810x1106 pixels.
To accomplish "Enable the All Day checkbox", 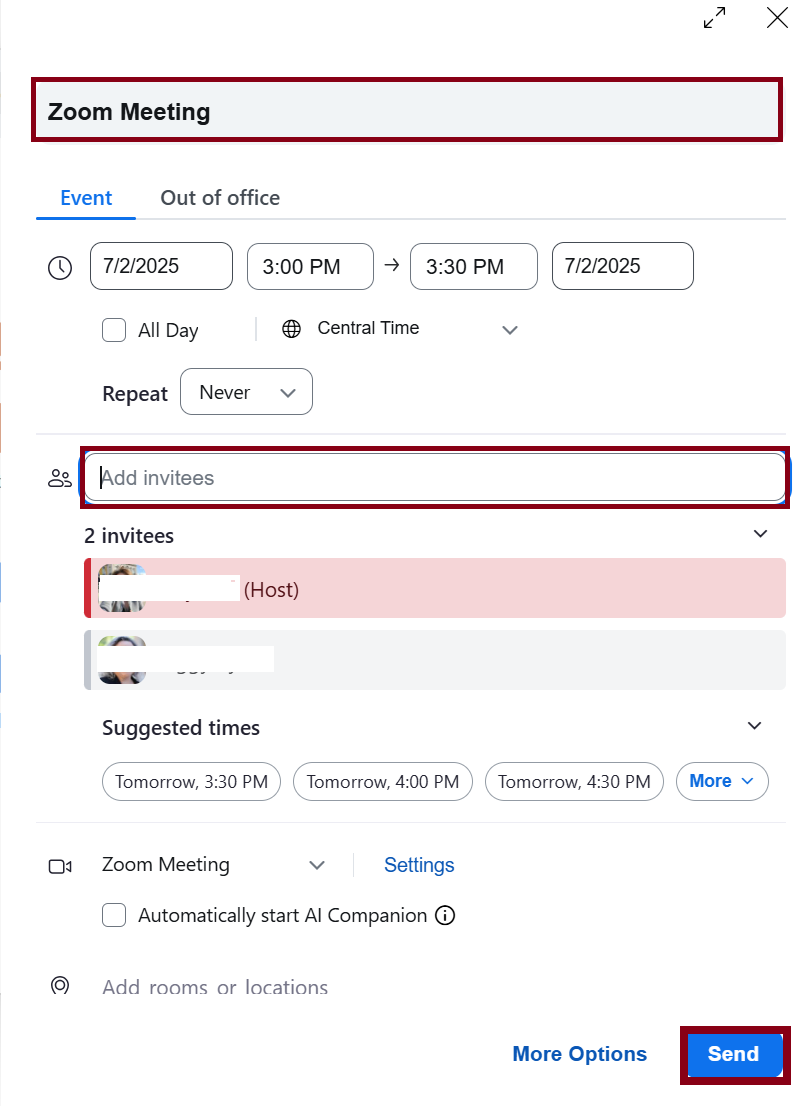I will coord(114,330).
